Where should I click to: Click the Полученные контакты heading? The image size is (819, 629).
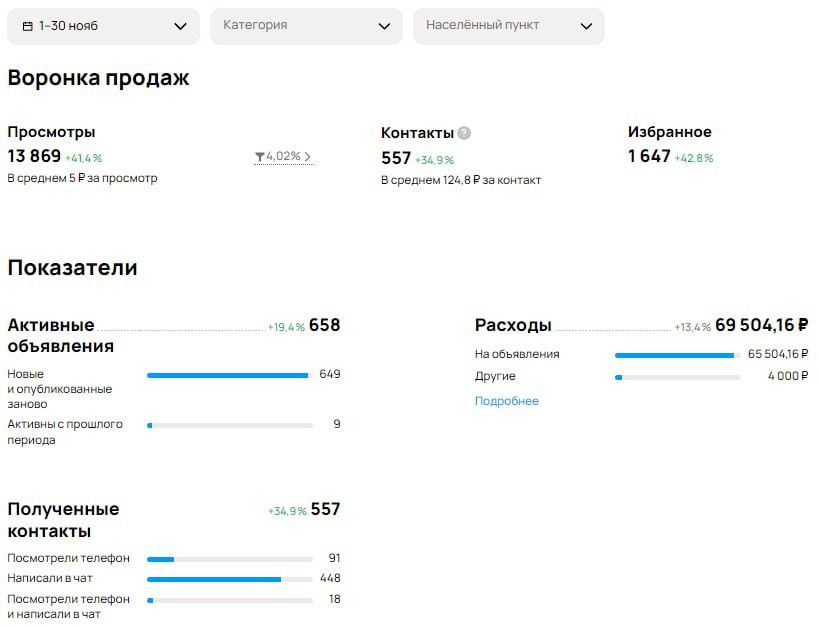[63, 520]
